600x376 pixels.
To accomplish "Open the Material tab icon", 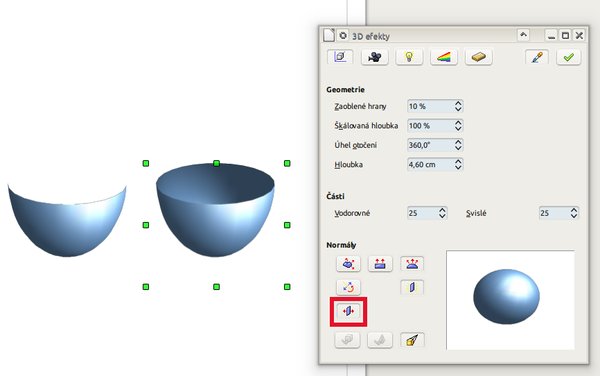I will (x=478, y=57).
